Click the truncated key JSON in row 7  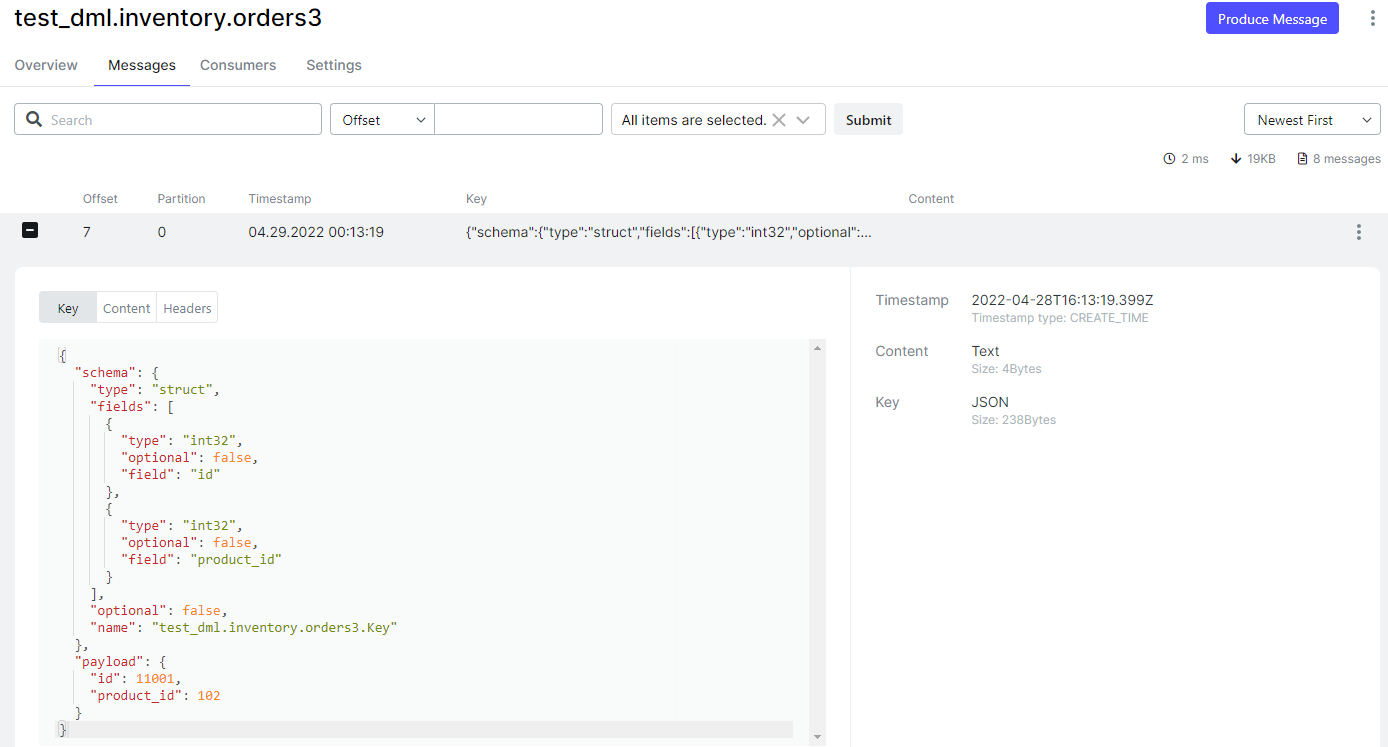(669, 232)
